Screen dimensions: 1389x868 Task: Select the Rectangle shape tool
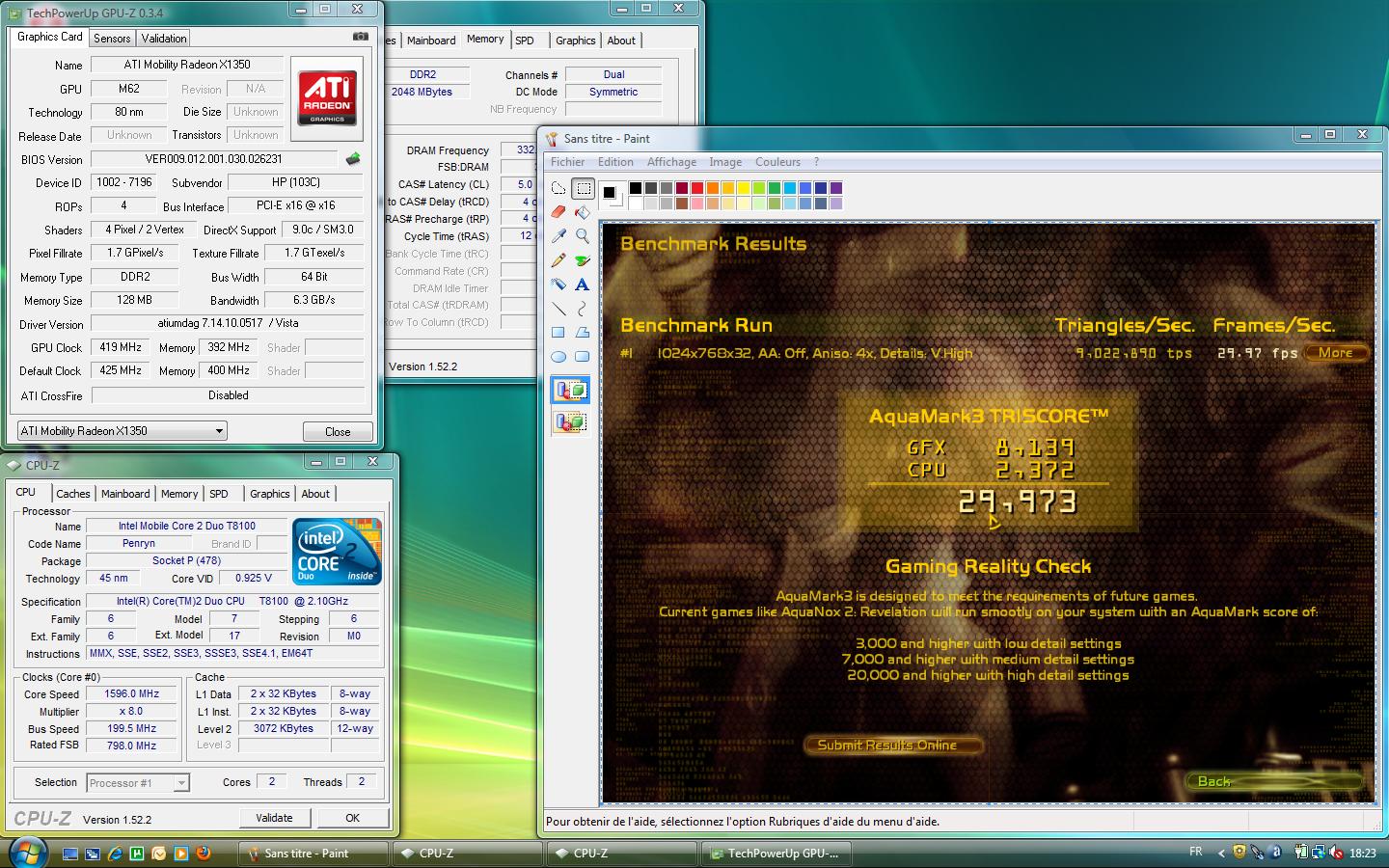(x=558, y=333)
